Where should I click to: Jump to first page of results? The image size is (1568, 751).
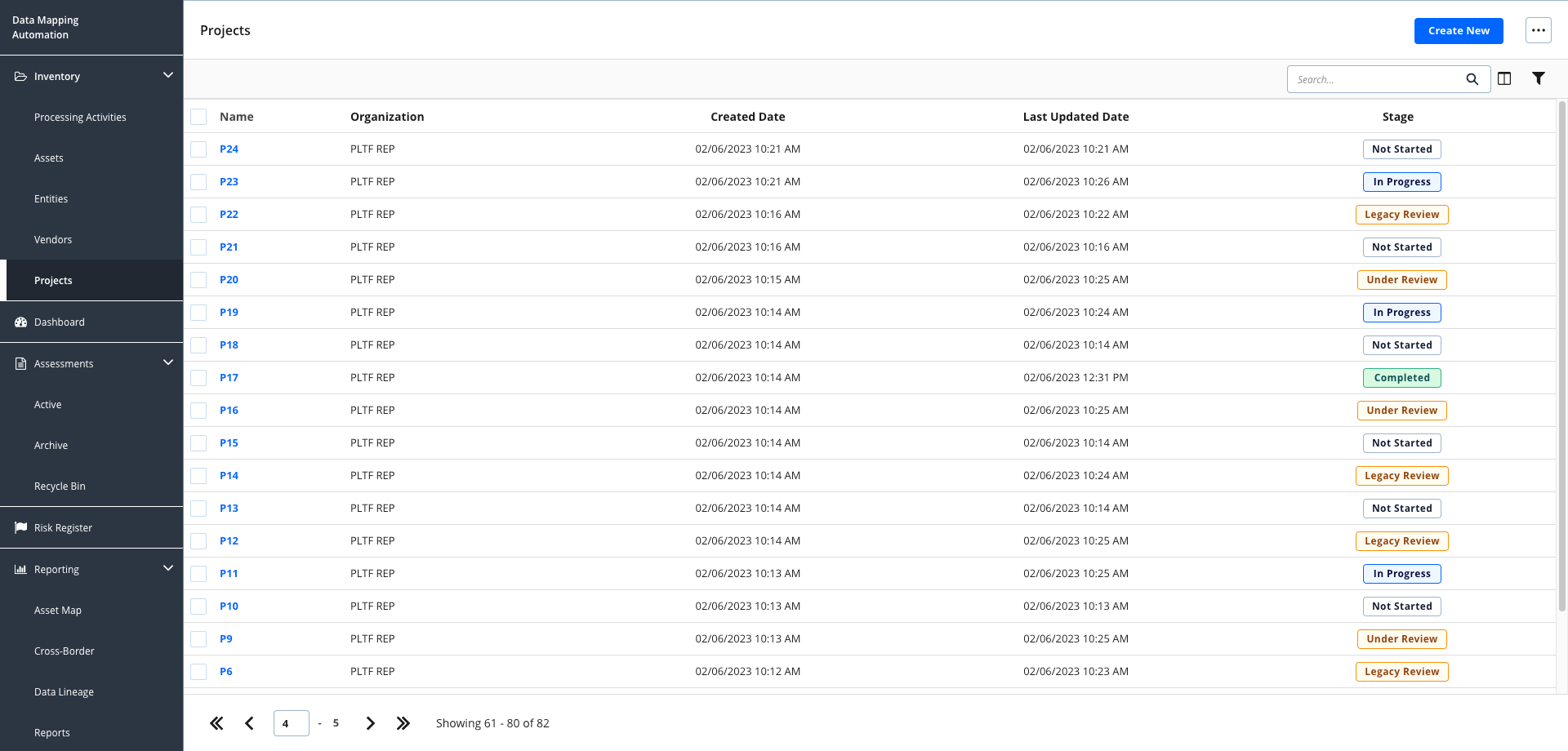click(x=216, y=723)
